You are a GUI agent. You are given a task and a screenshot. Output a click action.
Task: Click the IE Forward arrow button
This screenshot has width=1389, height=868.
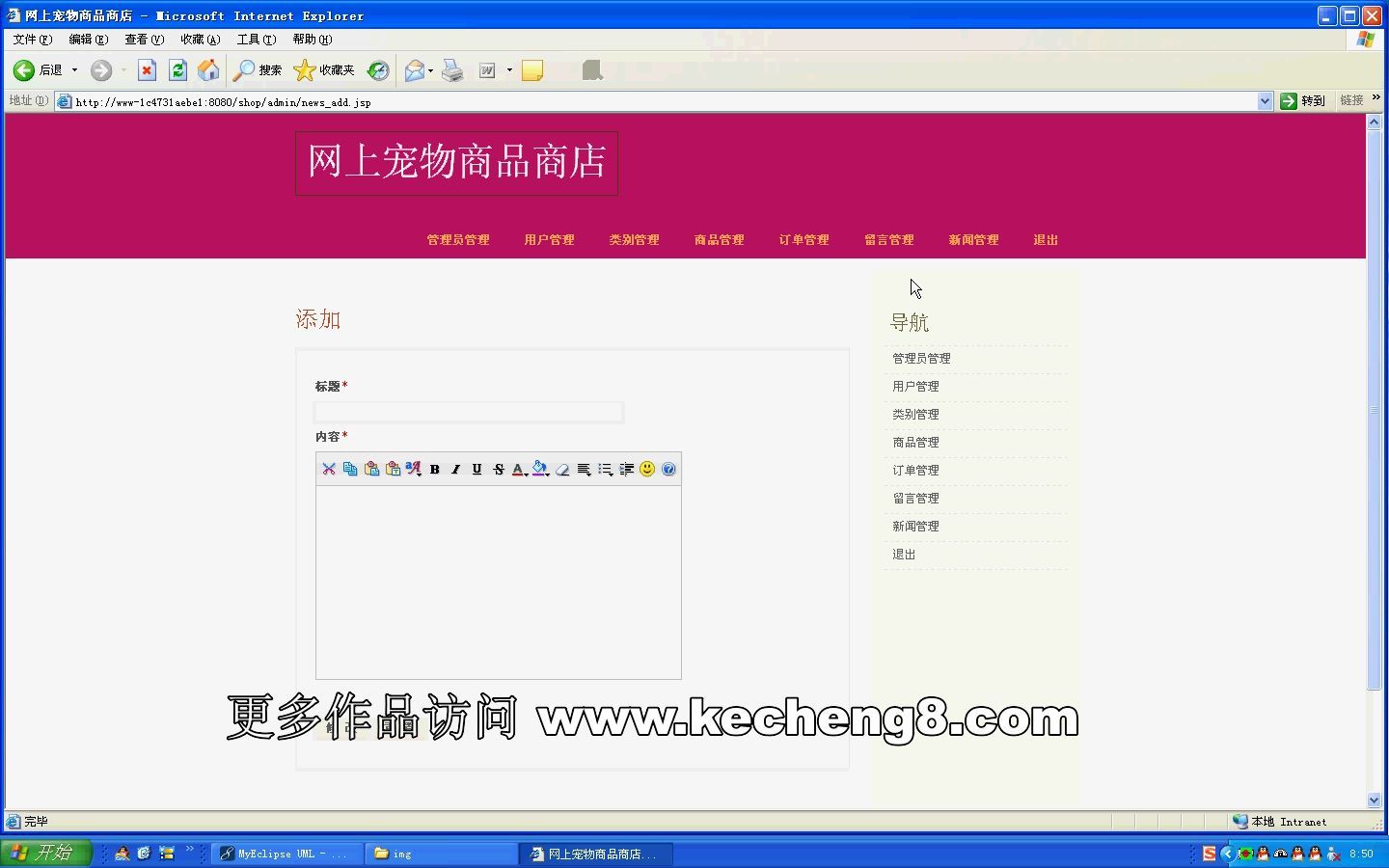[x=101, y=70]
